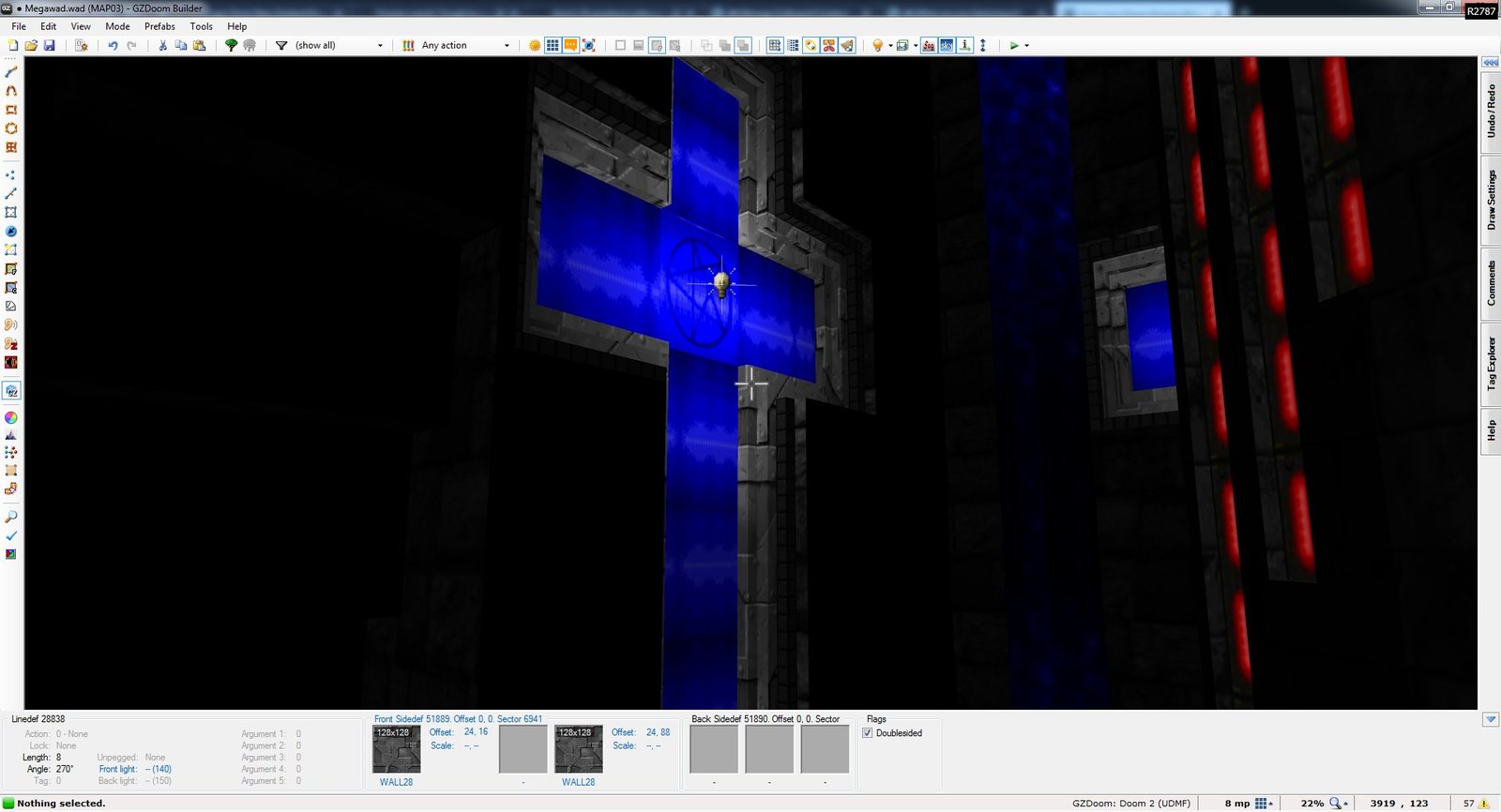Open the Undo / Redo side panel tab

click(x=1491, y=112)
